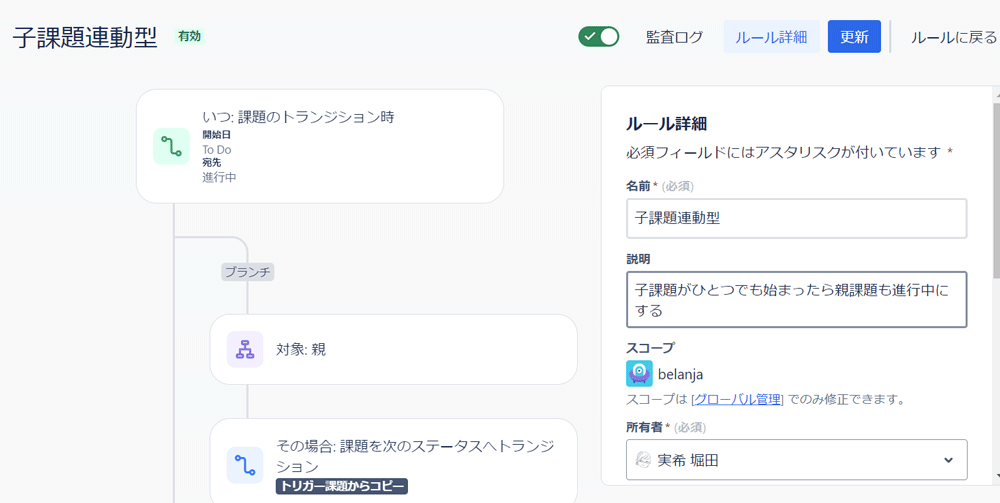This screenshot has width=1000, height=503.
Task: Click the details panel scrollbar
Action: click(x=996, y=189)
